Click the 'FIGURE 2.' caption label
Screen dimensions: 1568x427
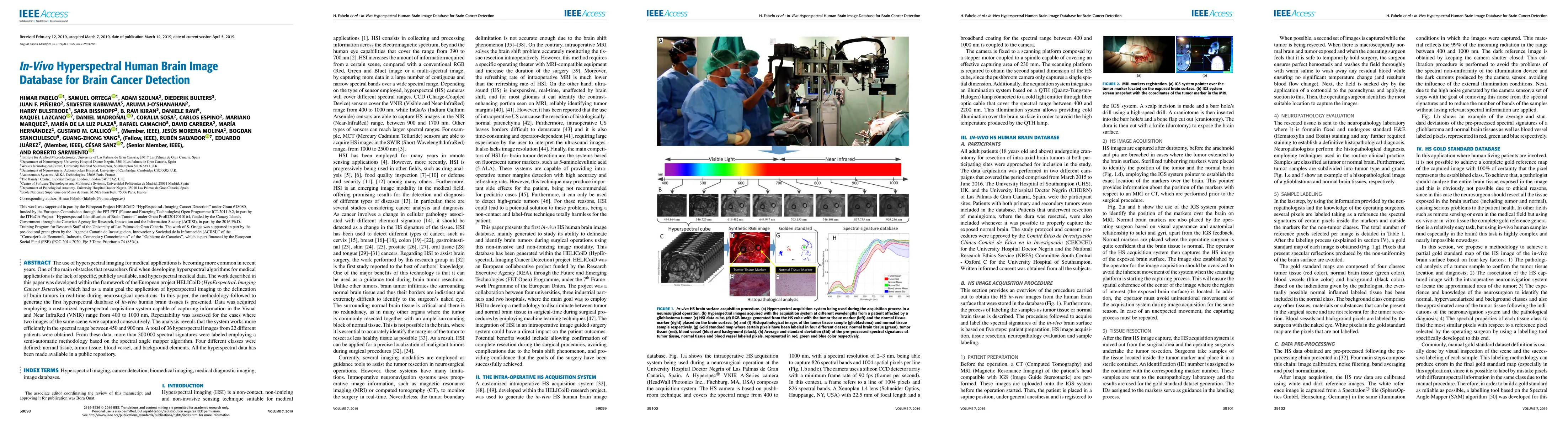pos(1112,84)
